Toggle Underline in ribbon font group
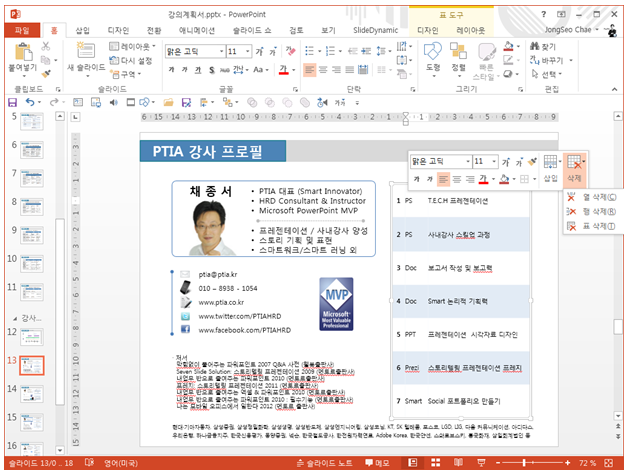630x473 pixels. [x=198, y=70]
